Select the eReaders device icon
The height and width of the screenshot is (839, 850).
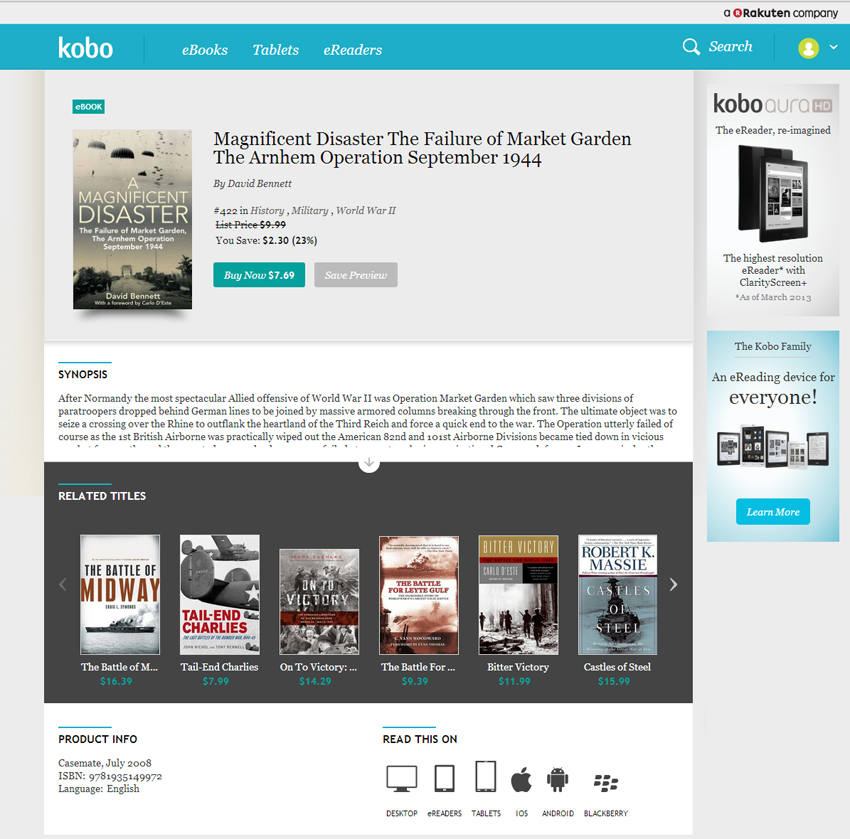(444, 778)
